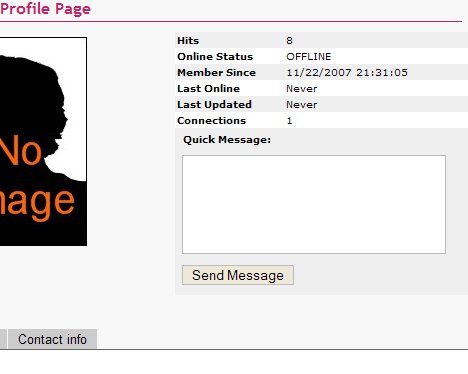Click the Member Since label
468x374 pixels.
(217, 73)
